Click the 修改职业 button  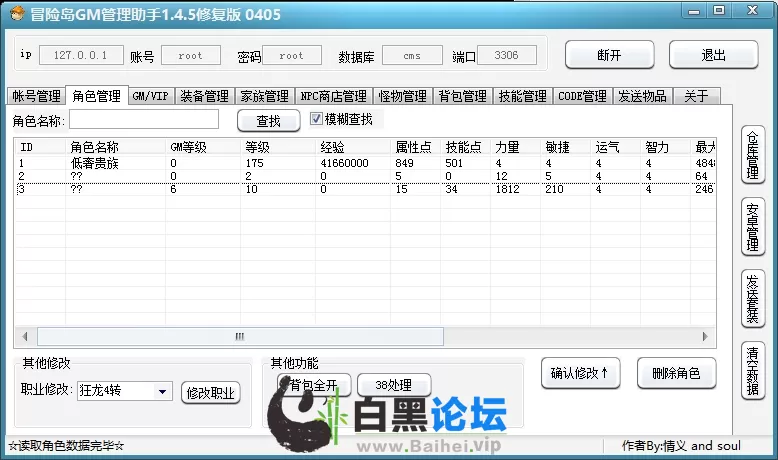[x=211, y=393]
